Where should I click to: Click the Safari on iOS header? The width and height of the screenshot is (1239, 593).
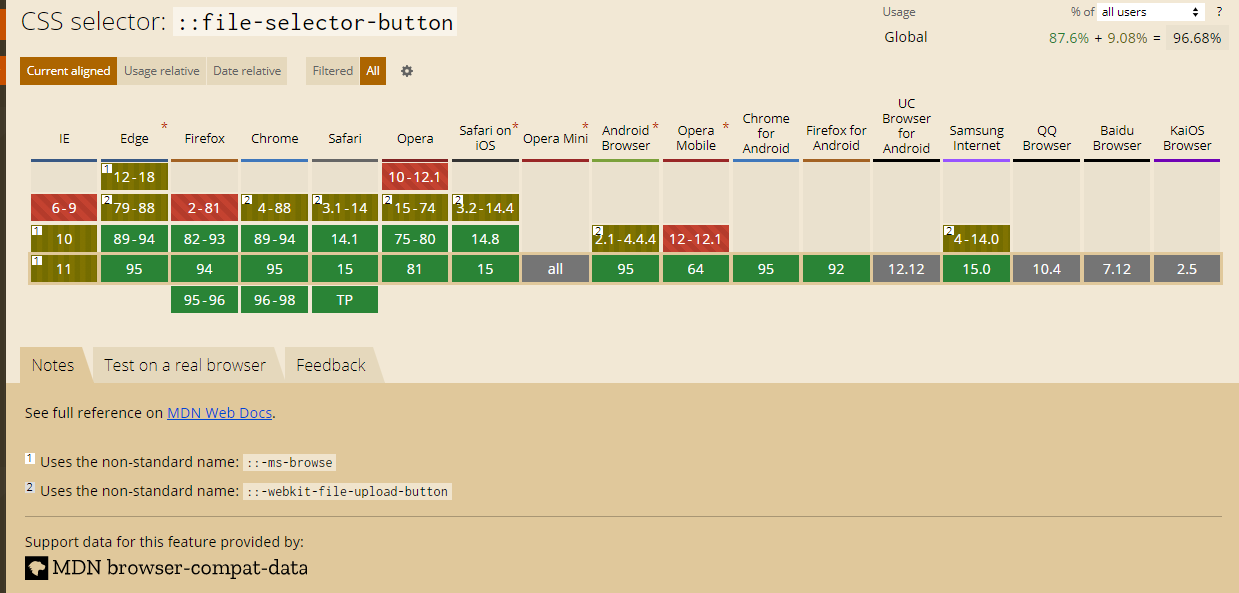(x=485, y=138)
